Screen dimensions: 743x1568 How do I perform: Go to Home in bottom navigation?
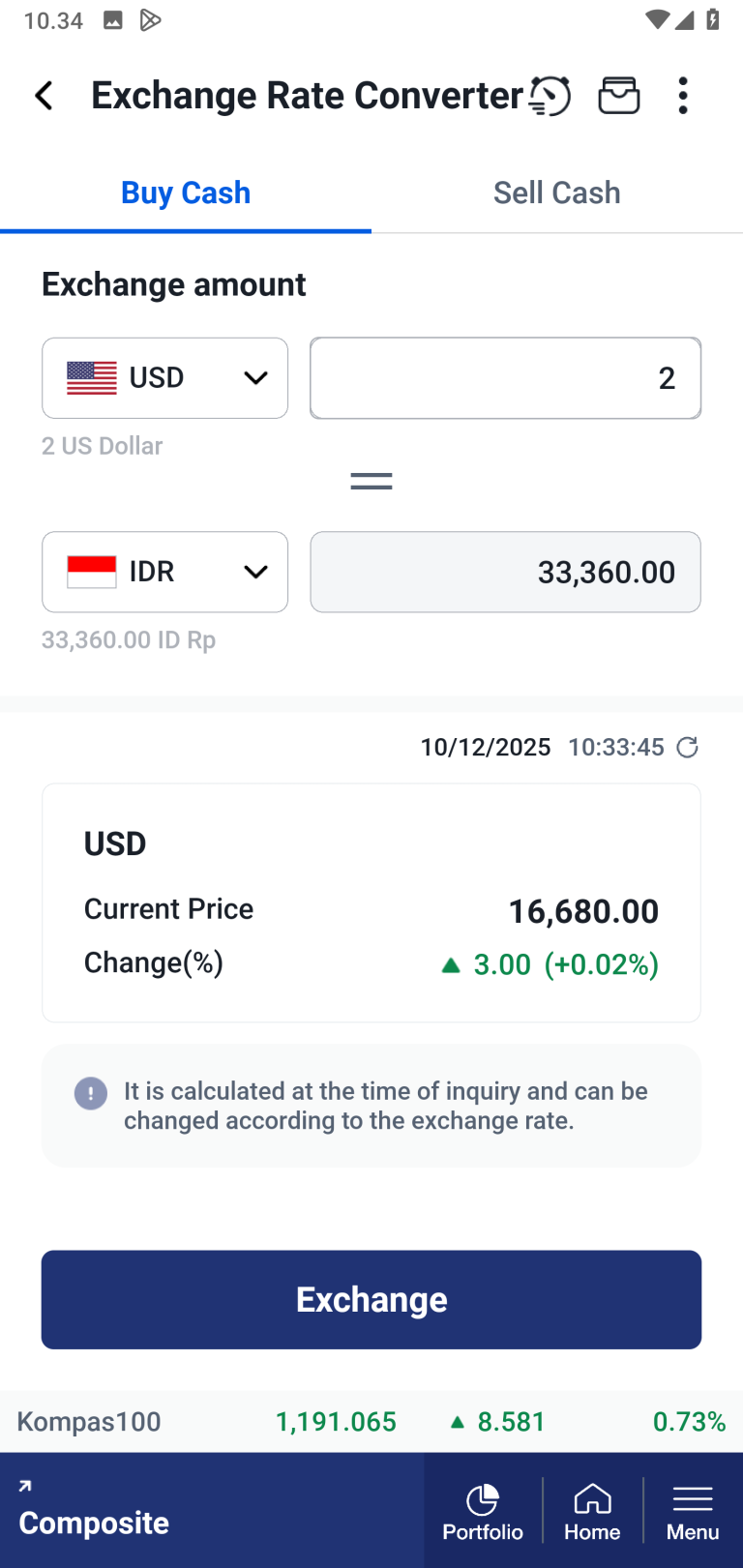[x=592, y=1512]
